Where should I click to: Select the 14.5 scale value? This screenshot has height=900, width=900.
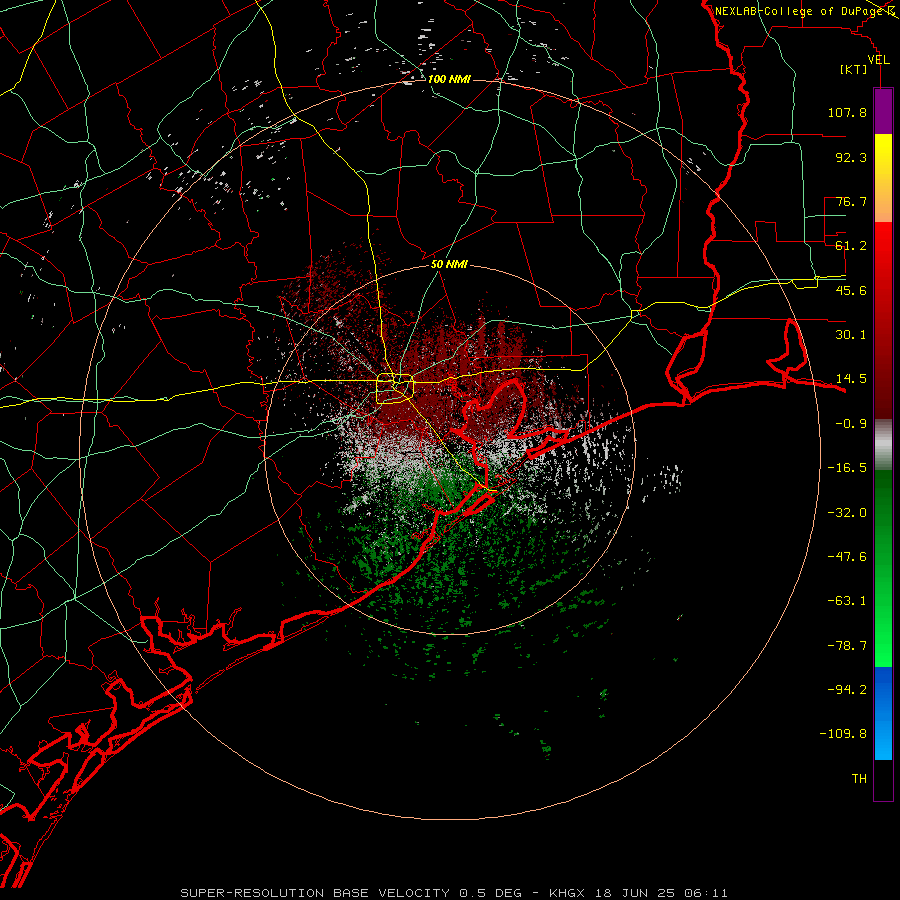tap(851, 379)
